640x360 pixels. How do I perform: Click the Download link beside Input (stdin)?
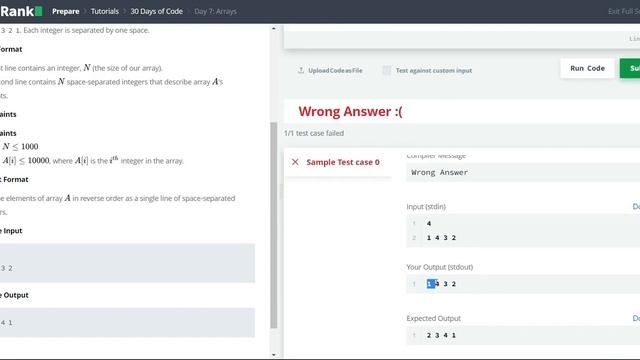pyautogui.click(x=636, y=207)
